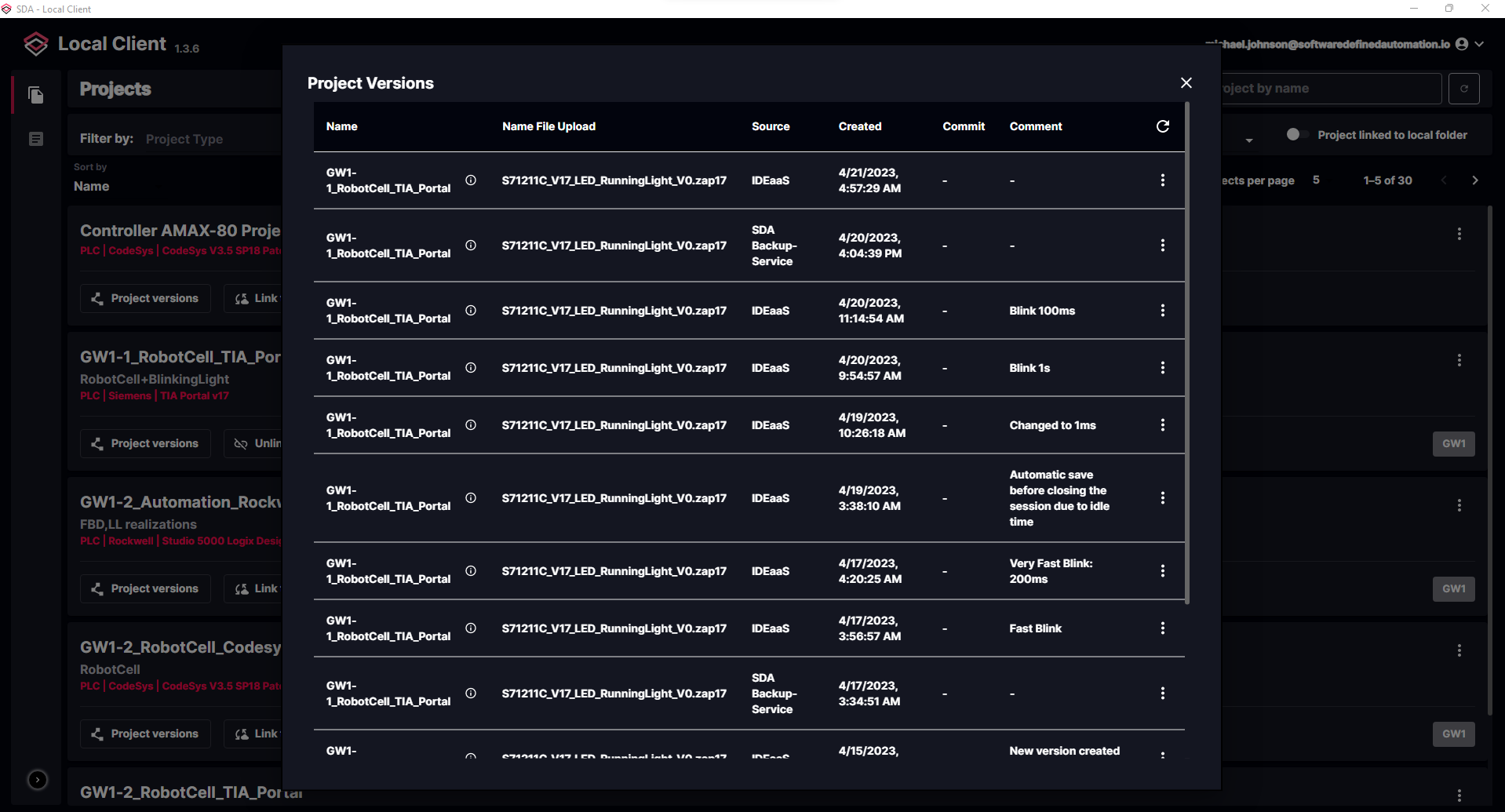Open Project versions for GW1-2_RobotCell_Codesys
This screenshot has height=812, width=1505.
(x=145, y=734)
